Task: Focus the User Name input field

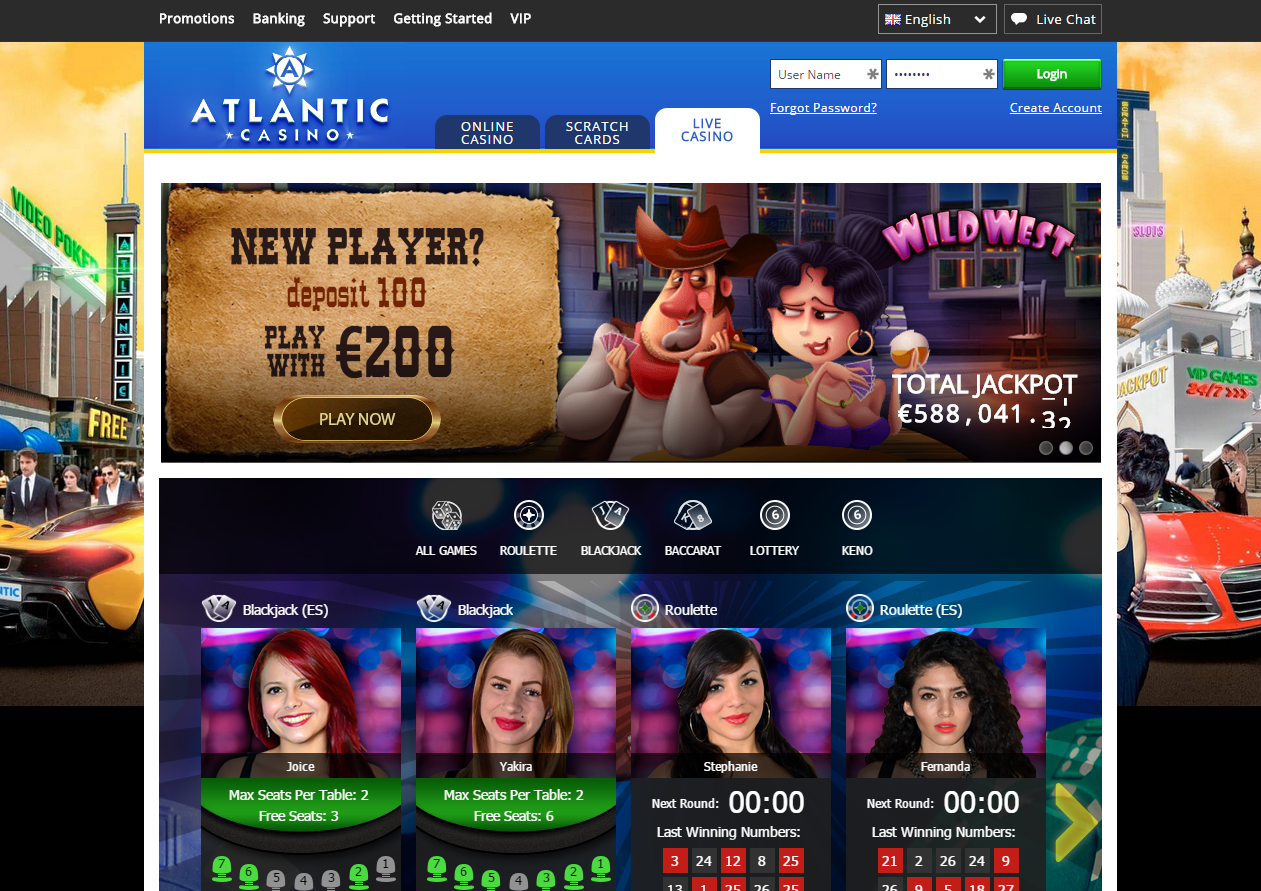Action: pyautogui.click(x=826, y=74)
